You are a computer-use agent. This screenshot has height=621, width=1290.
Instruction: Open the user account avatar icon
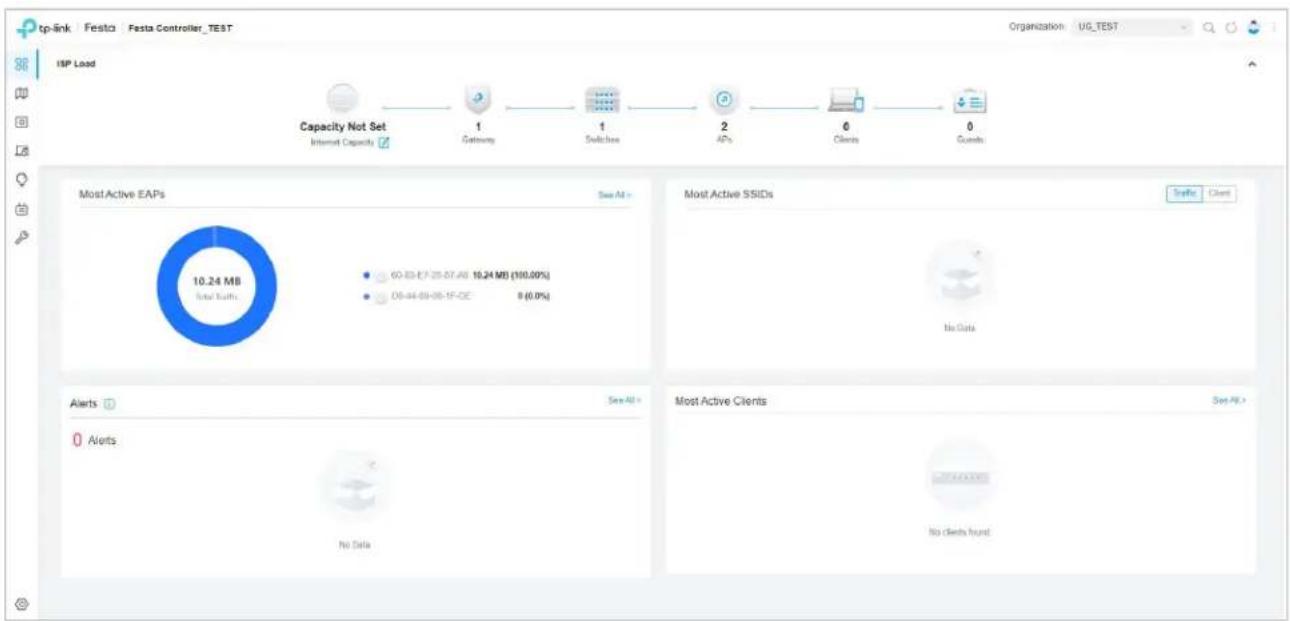pos(1255,27)
